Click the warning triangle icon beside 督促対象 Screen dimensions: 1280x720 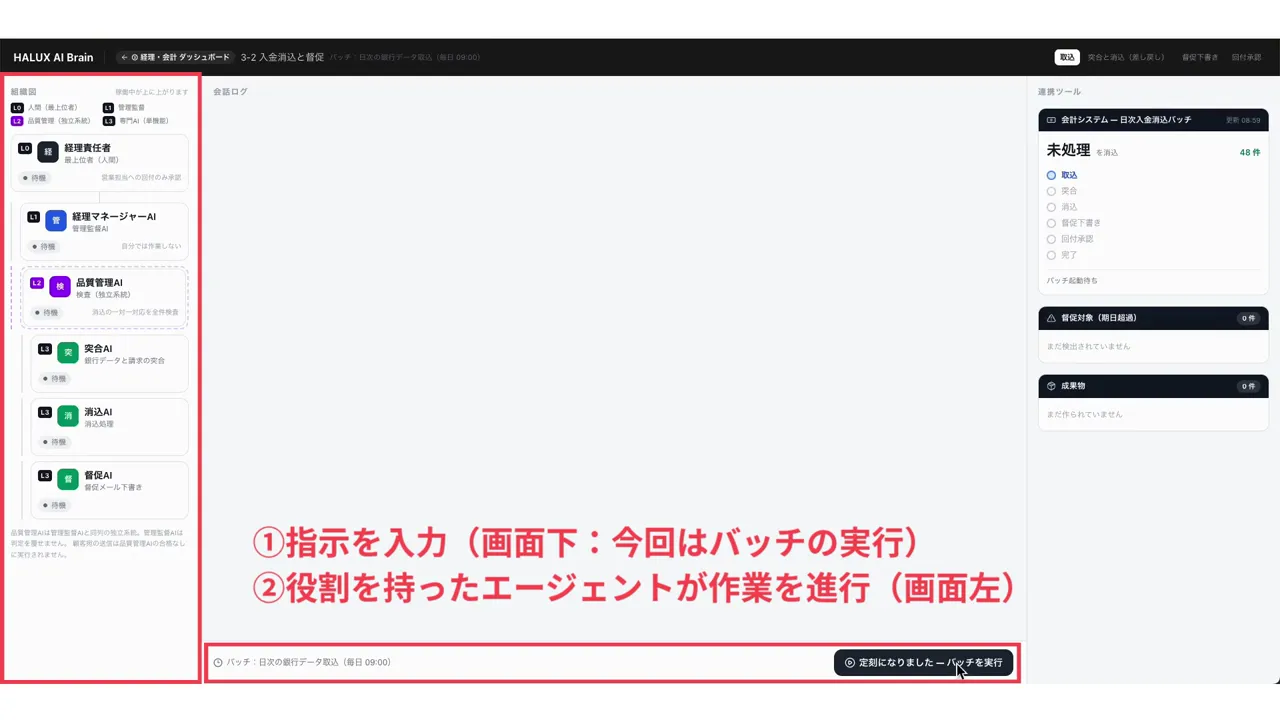point(1051,318)
